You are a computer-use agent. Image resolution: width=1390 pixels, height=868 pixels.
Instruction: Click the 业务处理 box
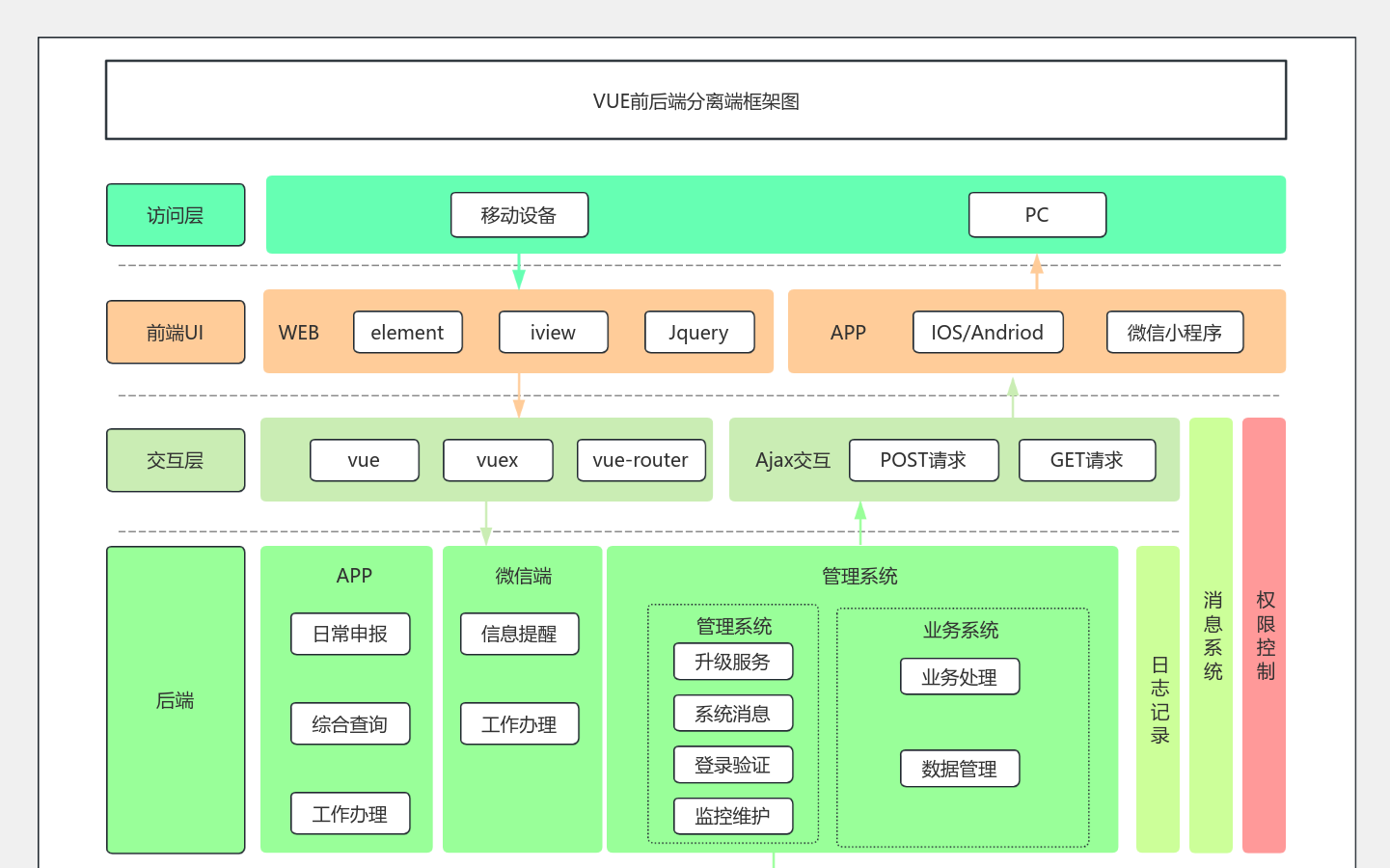tap(960, 677)
